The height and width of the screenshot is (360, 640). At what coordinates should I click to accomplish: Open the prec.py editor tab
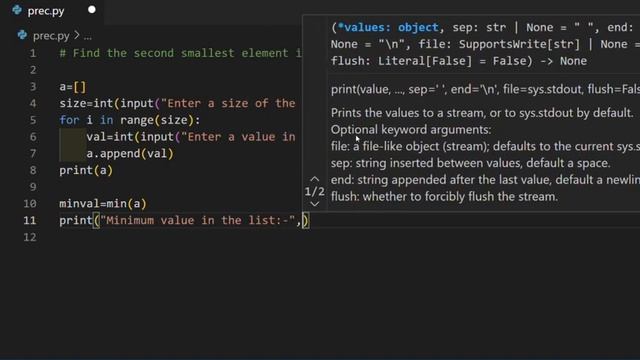click(46, 11)
